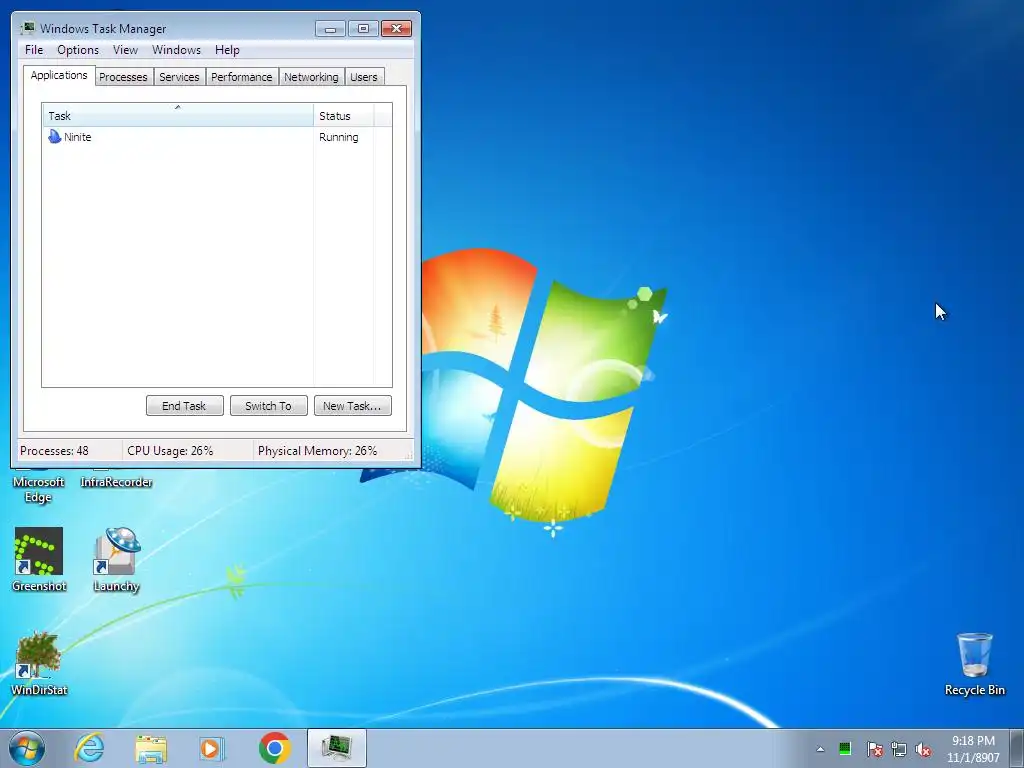Click the Task Manager taskbar button
The image size is (1024, 768).
[x=336, y=748]
